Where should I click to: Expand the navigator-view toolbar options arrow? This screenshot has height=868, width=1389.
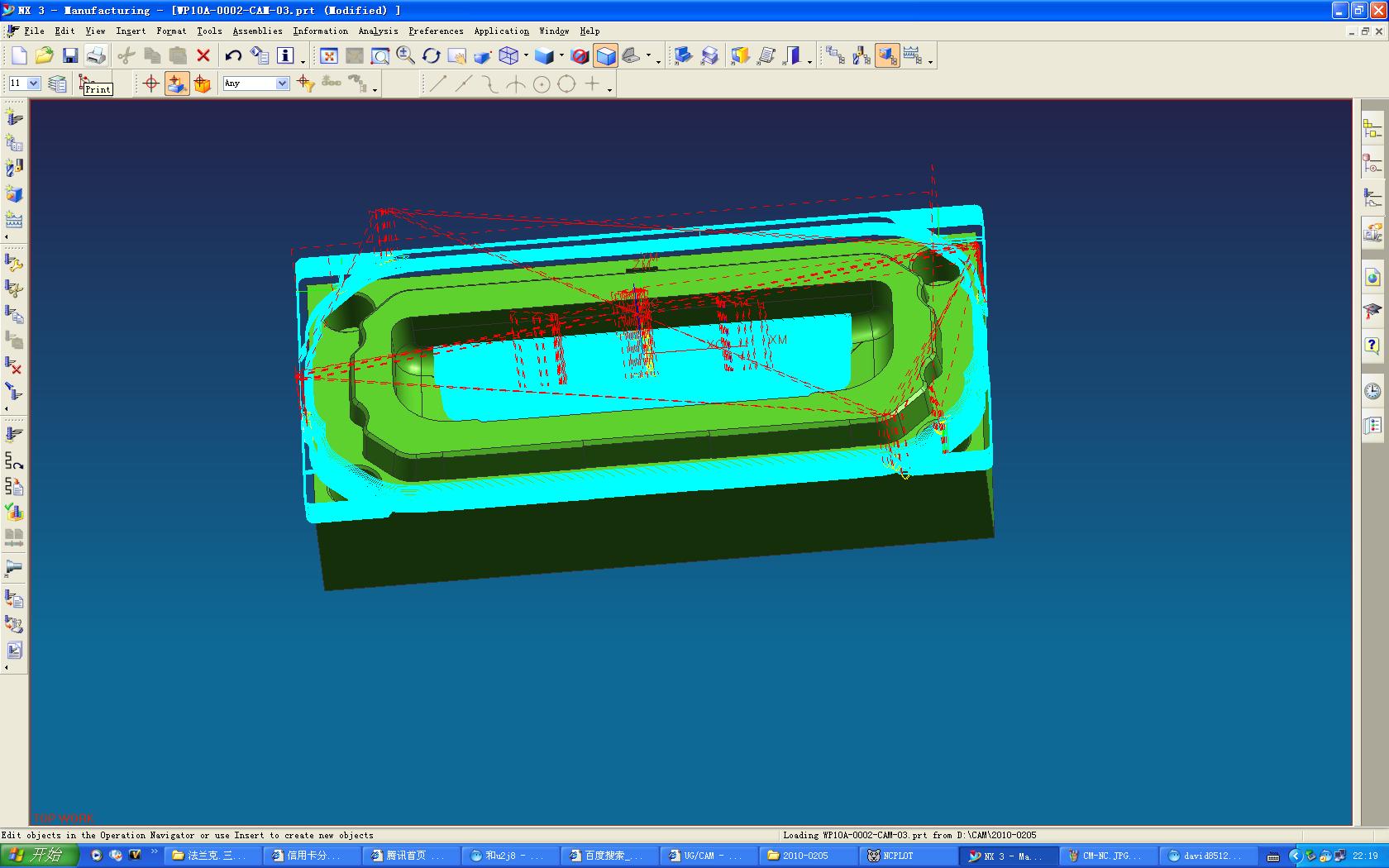[x=930, y=60]
